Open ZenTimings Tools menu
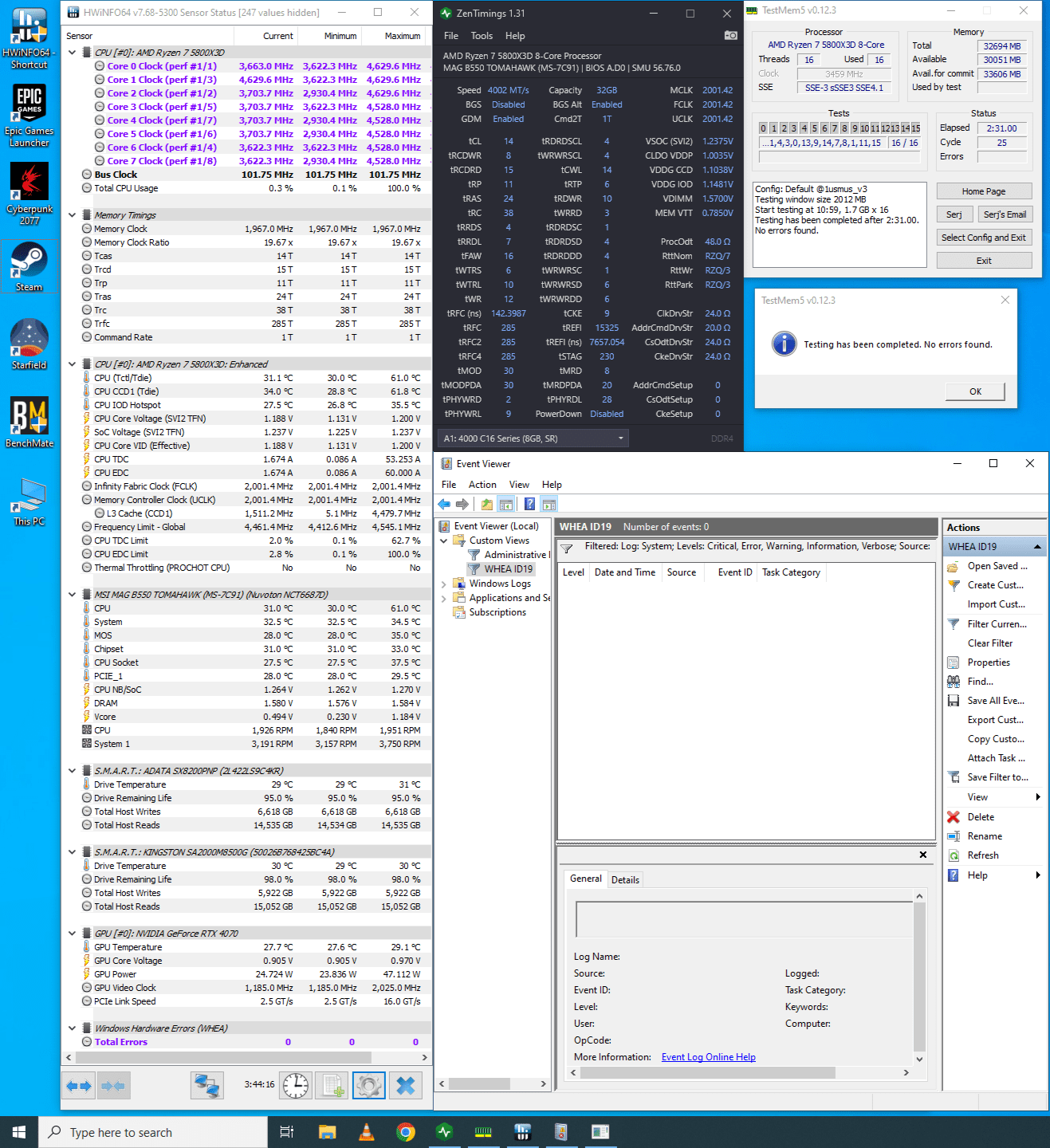This screenshot has width=1050, height=1148. [482, 36]
